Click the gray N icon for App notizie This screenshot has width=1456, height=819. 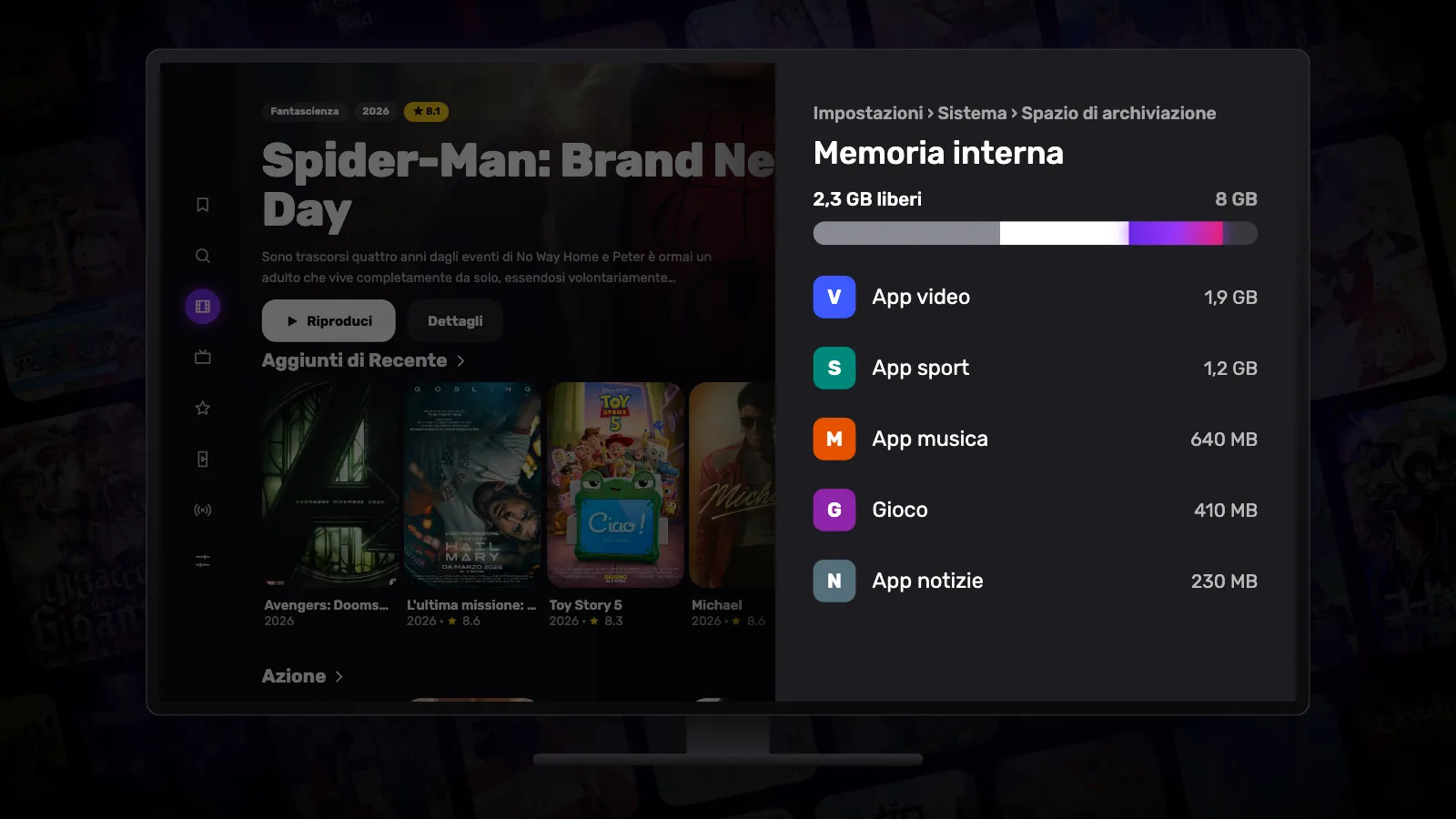pyautogui.click(x=834, y=581)
